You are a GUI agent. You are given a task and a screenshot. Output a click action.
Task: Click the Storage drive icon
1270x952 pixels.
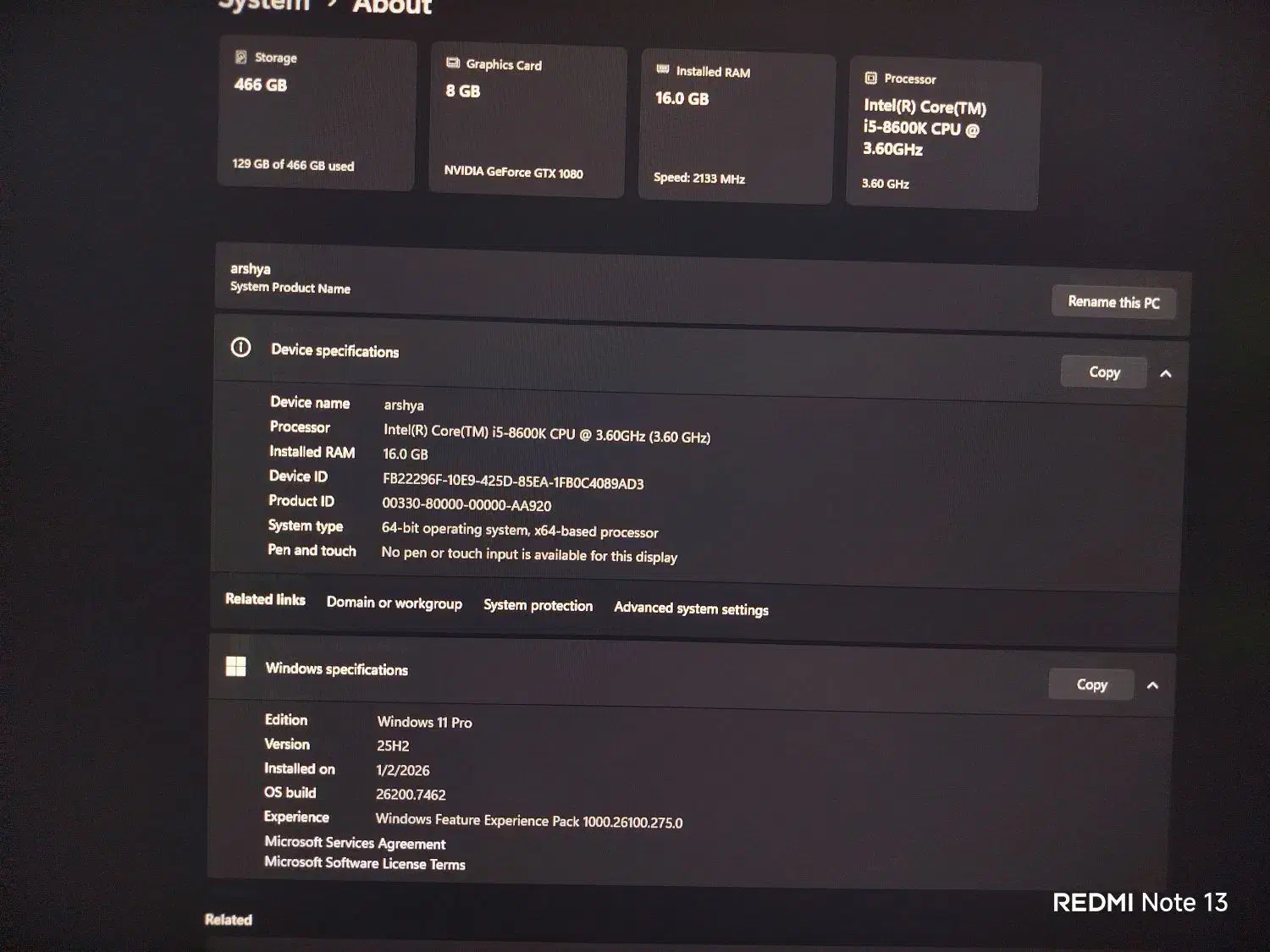[x=241, y=57]
